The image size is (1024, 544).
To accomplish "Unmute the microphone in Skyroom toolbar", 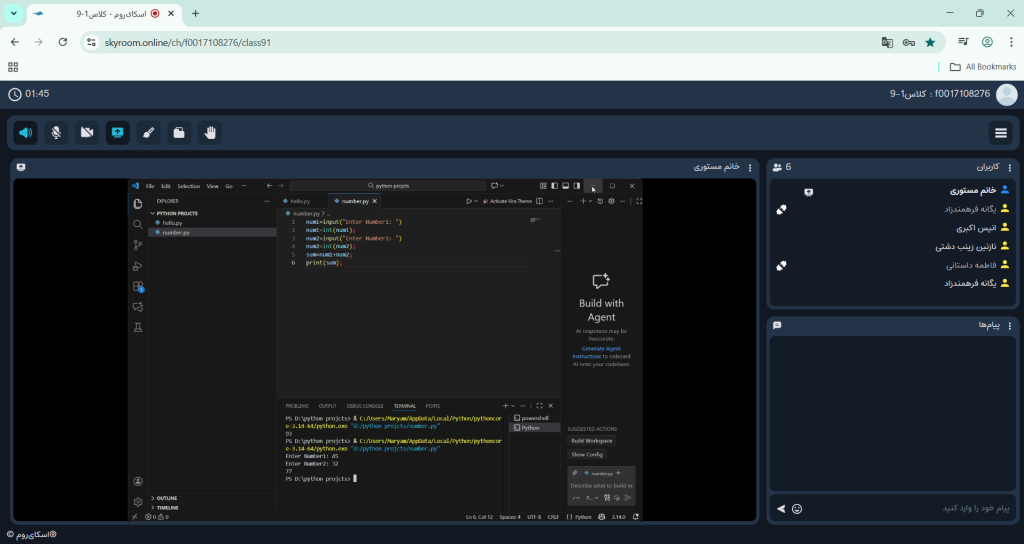I will [57, 132].
